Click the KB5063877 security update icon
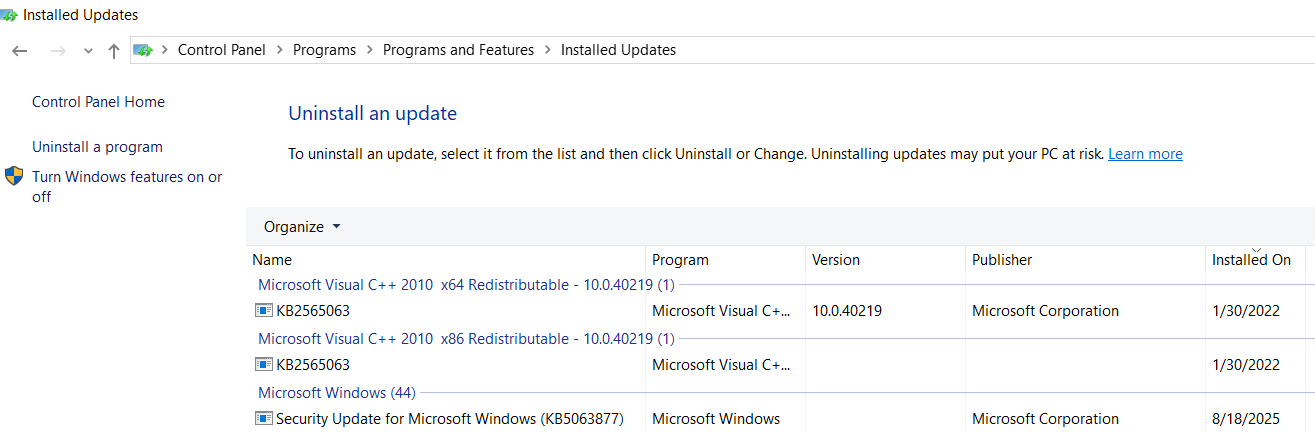This screenshot has width=1315, height=432. (x=264, y=419)
